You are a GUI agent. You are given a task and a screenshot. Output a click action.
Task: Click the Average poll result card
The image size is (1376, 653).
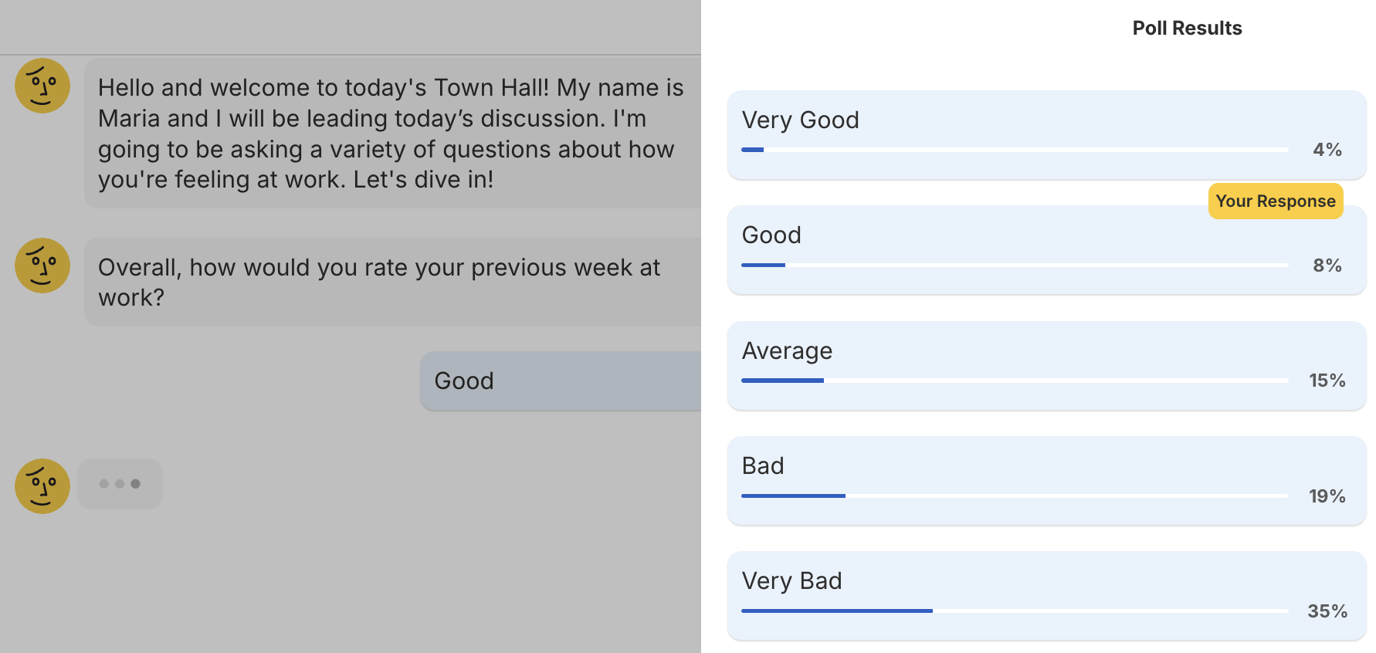(1046, 364)
